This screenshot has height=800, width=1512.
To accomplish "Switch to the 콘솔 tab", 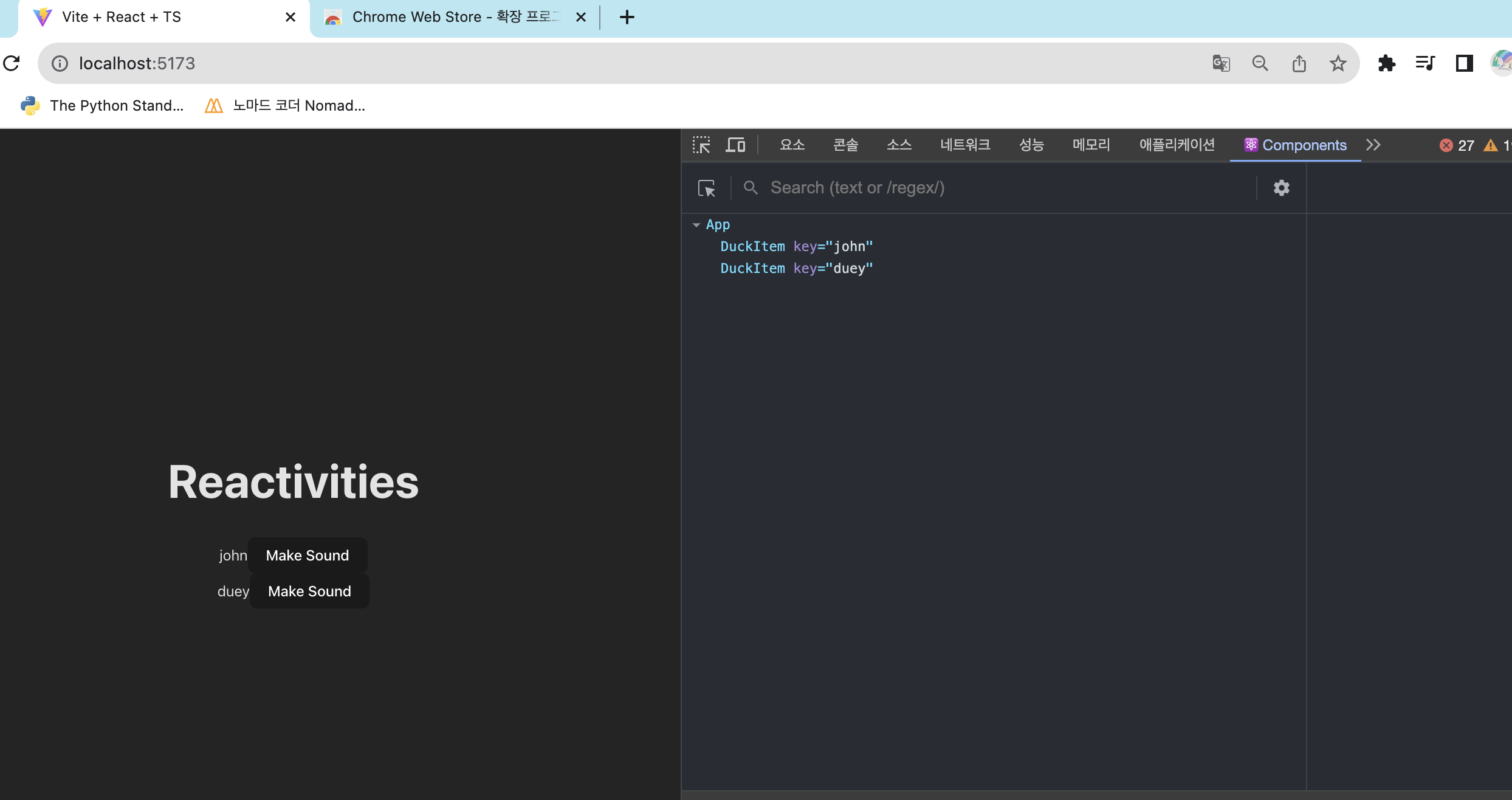I will point(845,145).
